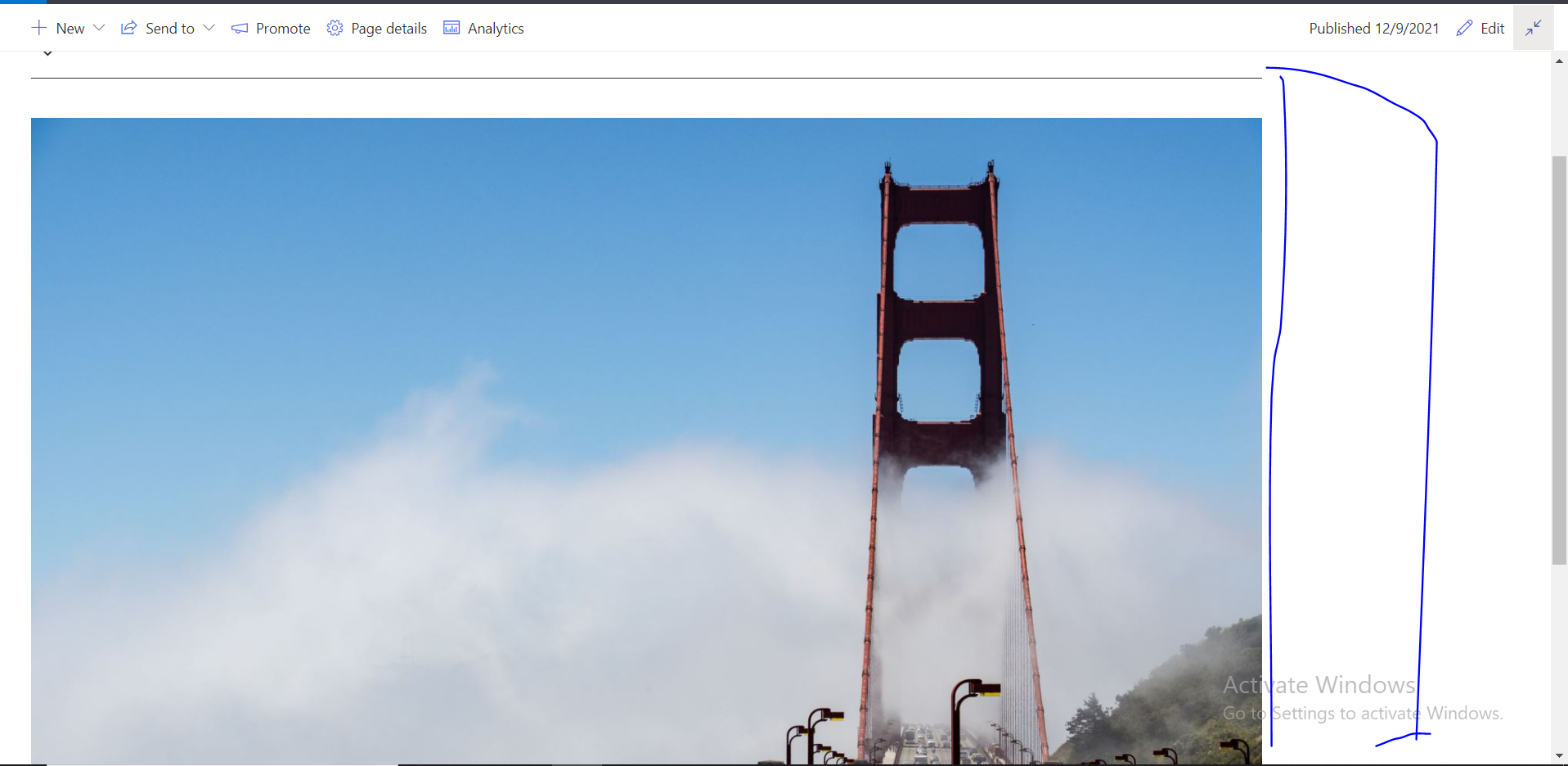Click the plus icon next to New

pos(38,28)
